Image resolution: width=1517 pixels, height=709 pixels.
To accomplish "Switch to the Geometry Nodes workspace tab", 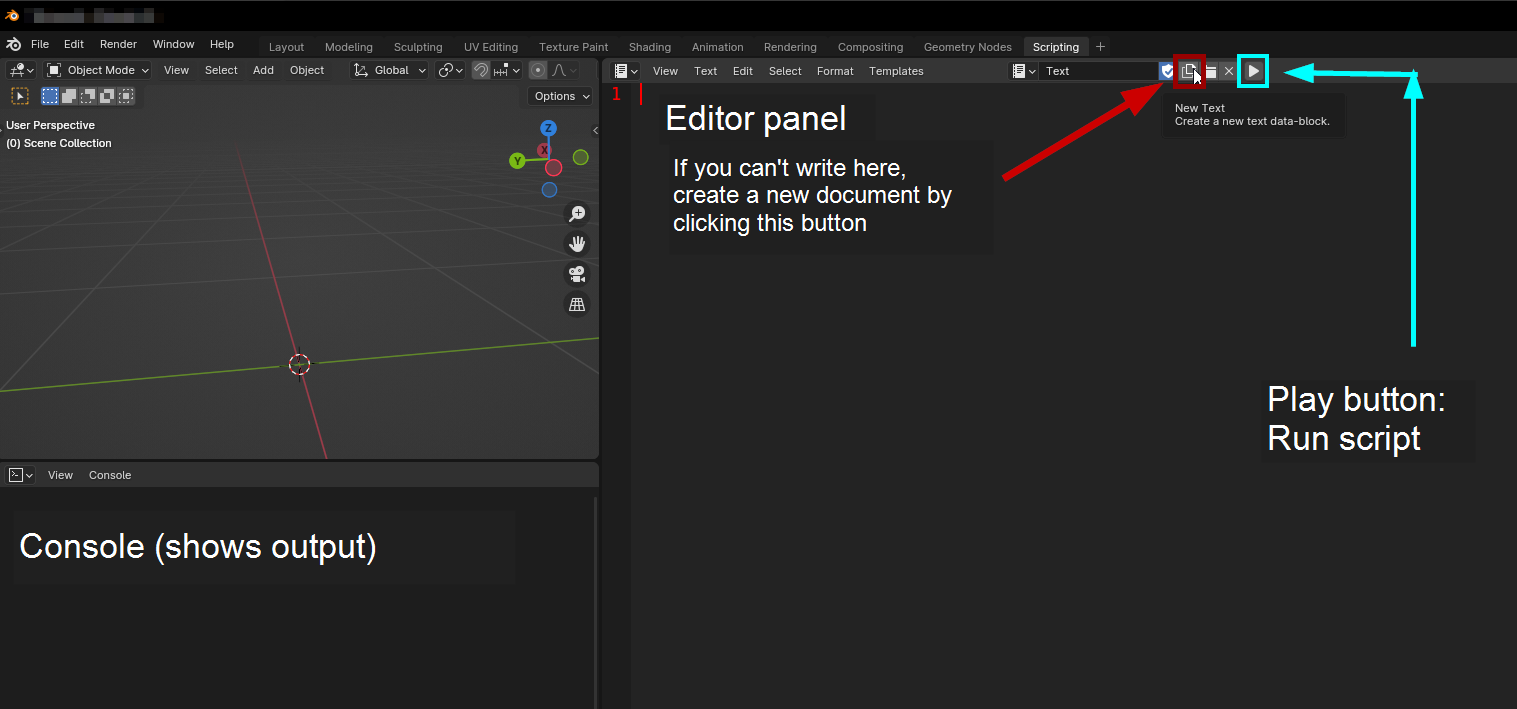I will (x=967, y=47).
